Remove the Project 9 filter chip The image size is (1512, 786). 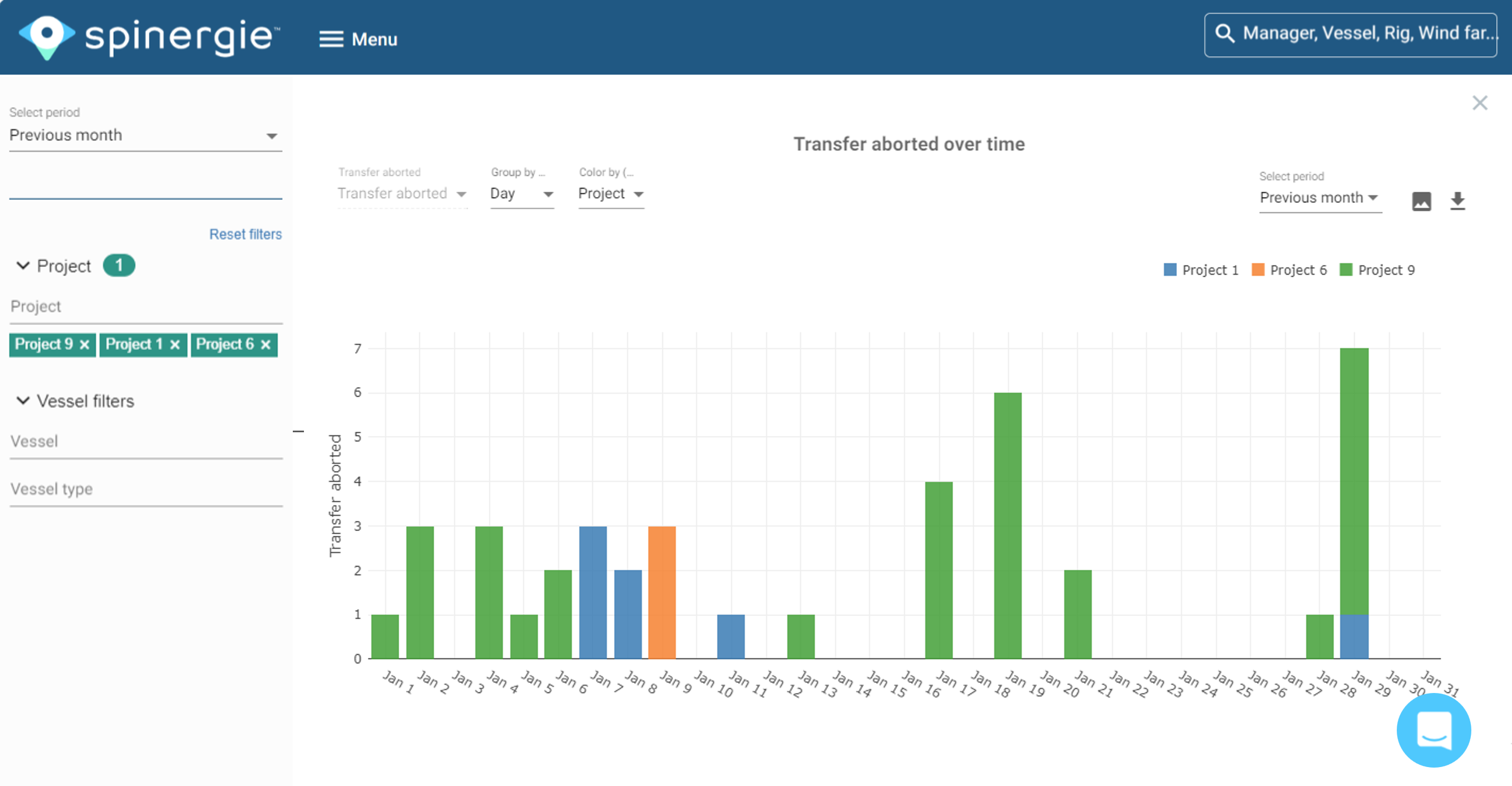(x=85, y=344)
